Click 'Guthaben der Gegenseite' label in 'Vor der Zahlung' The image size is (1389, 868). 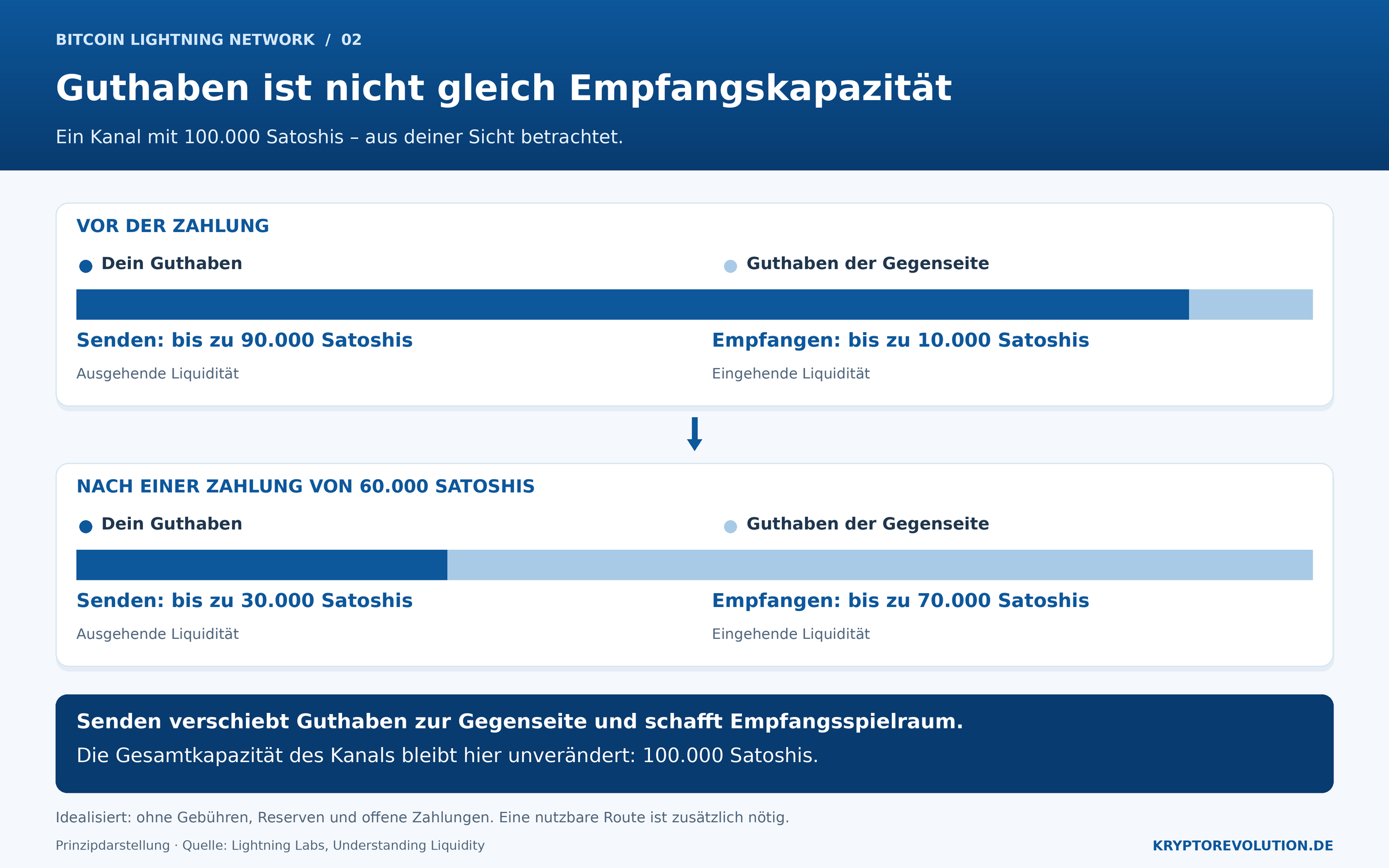868,263
